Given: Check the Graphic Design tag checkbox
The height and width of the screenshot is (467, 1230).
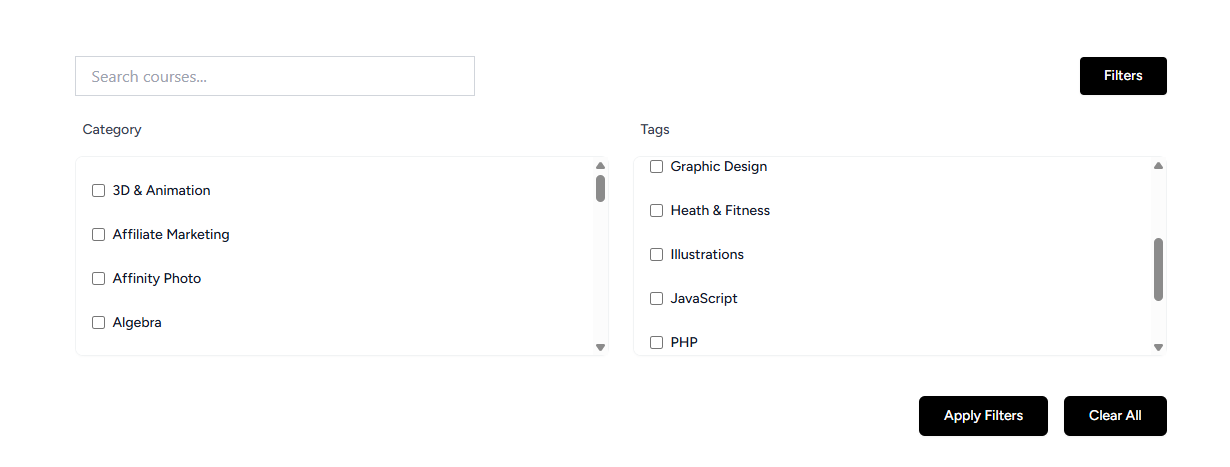Looking at the screenshot, I should (657, 167).
